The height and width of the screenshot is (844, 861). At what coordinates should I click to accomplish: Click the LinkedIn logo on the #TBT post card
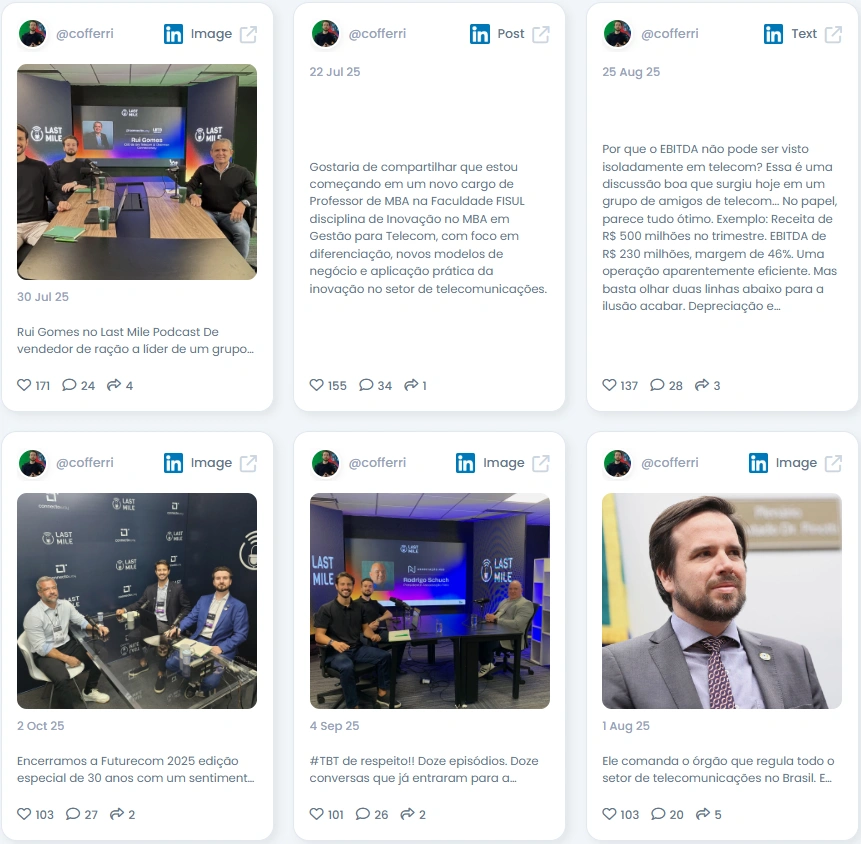[465, 463]
